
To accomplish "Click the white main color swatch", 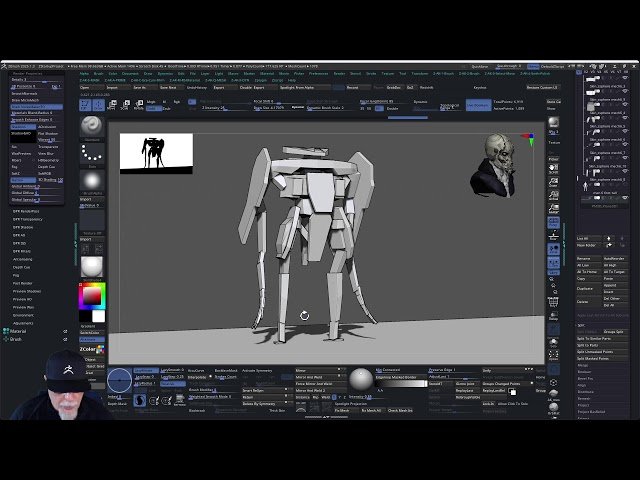I will 98,316.
